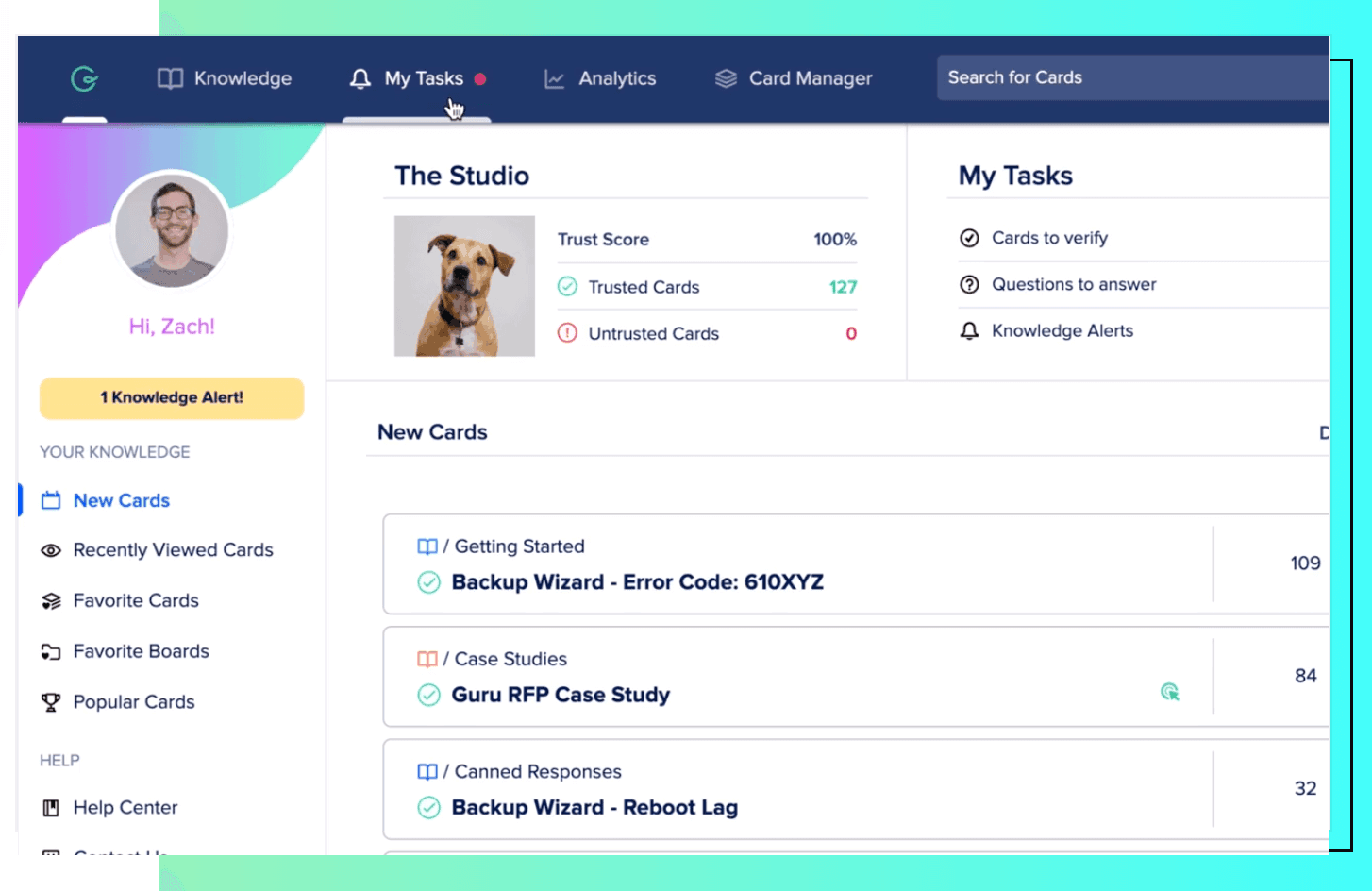Click verified checkmark on Reboot Lag card
The width and height of the screenshot is (1372, 891).
click(428, 808)
